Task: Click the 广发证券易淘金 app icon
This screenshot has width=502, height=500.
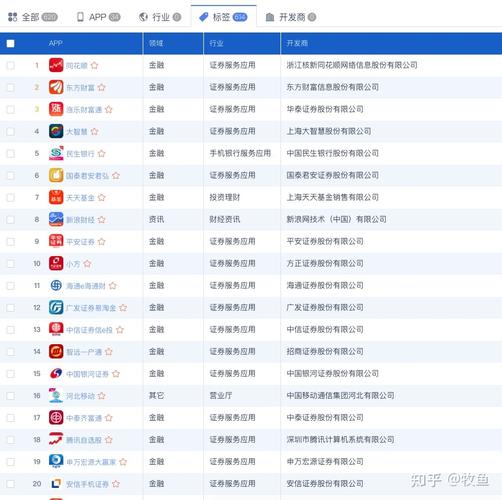Action: coord(56,307)
